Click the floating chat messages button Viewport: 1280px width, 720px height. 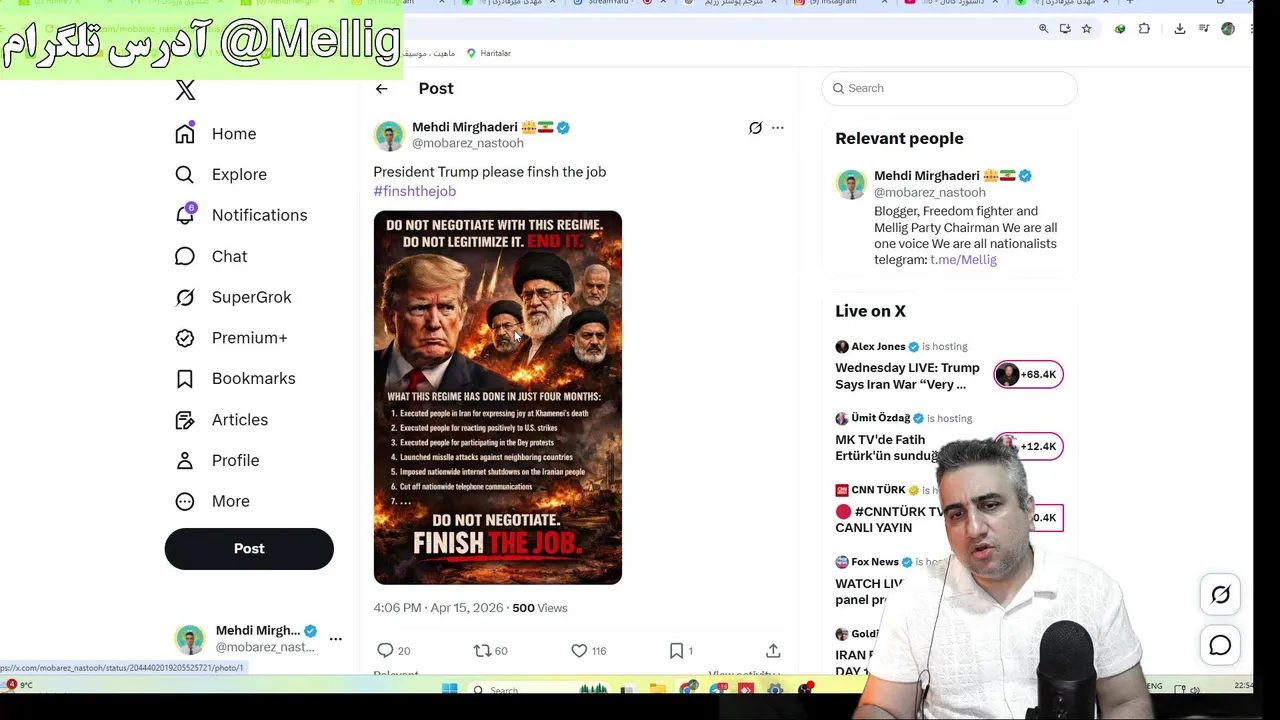pos(1221,646)
